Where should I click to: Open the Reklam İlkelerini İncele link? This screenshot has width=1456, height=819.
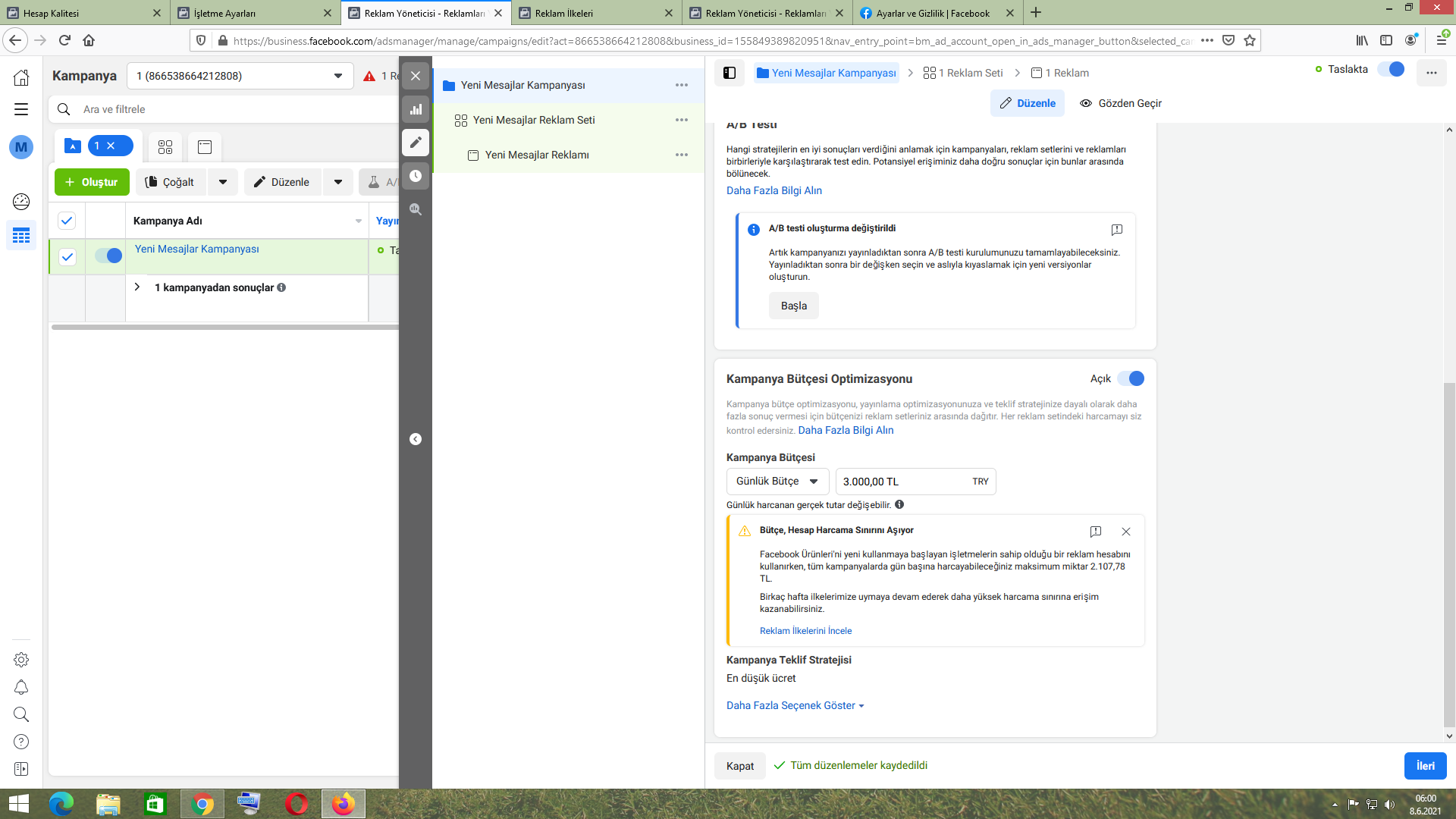[x=805, y=631]
